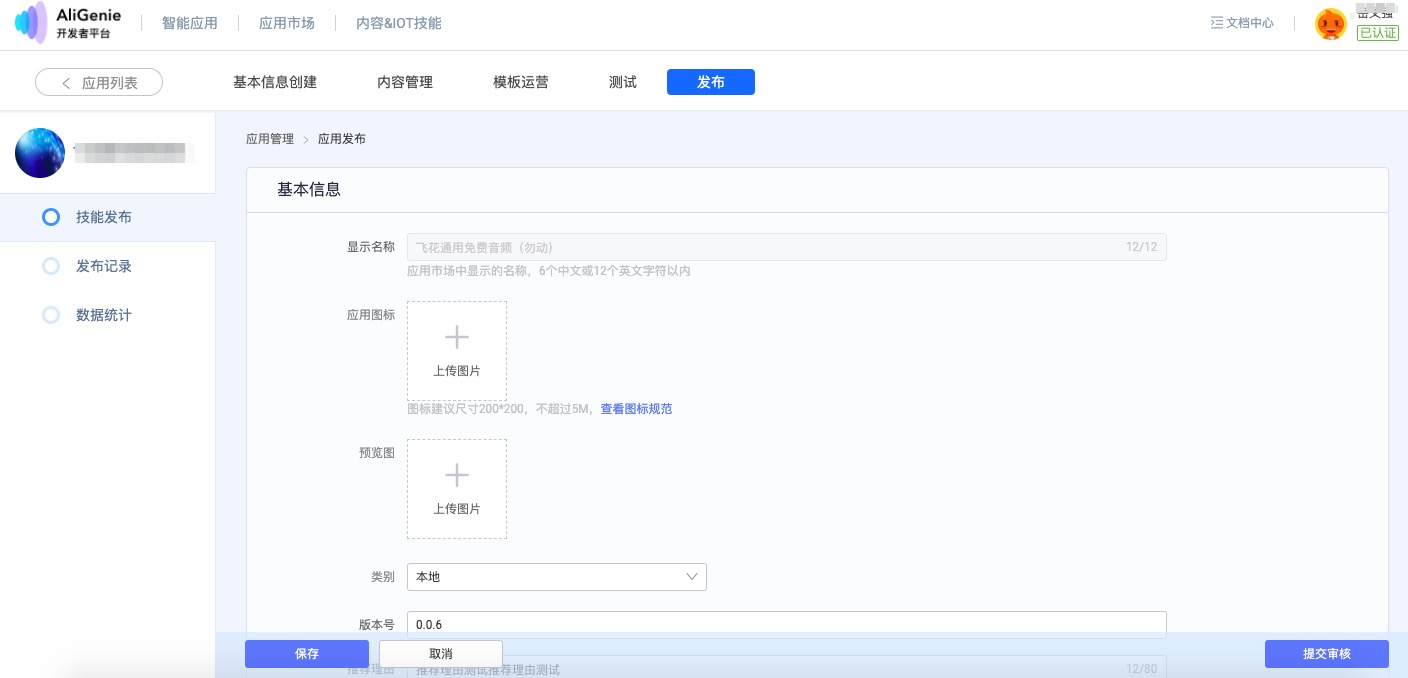Click 上传图片 text under 预览图
Screen dimensions: 1408x678
457,509
